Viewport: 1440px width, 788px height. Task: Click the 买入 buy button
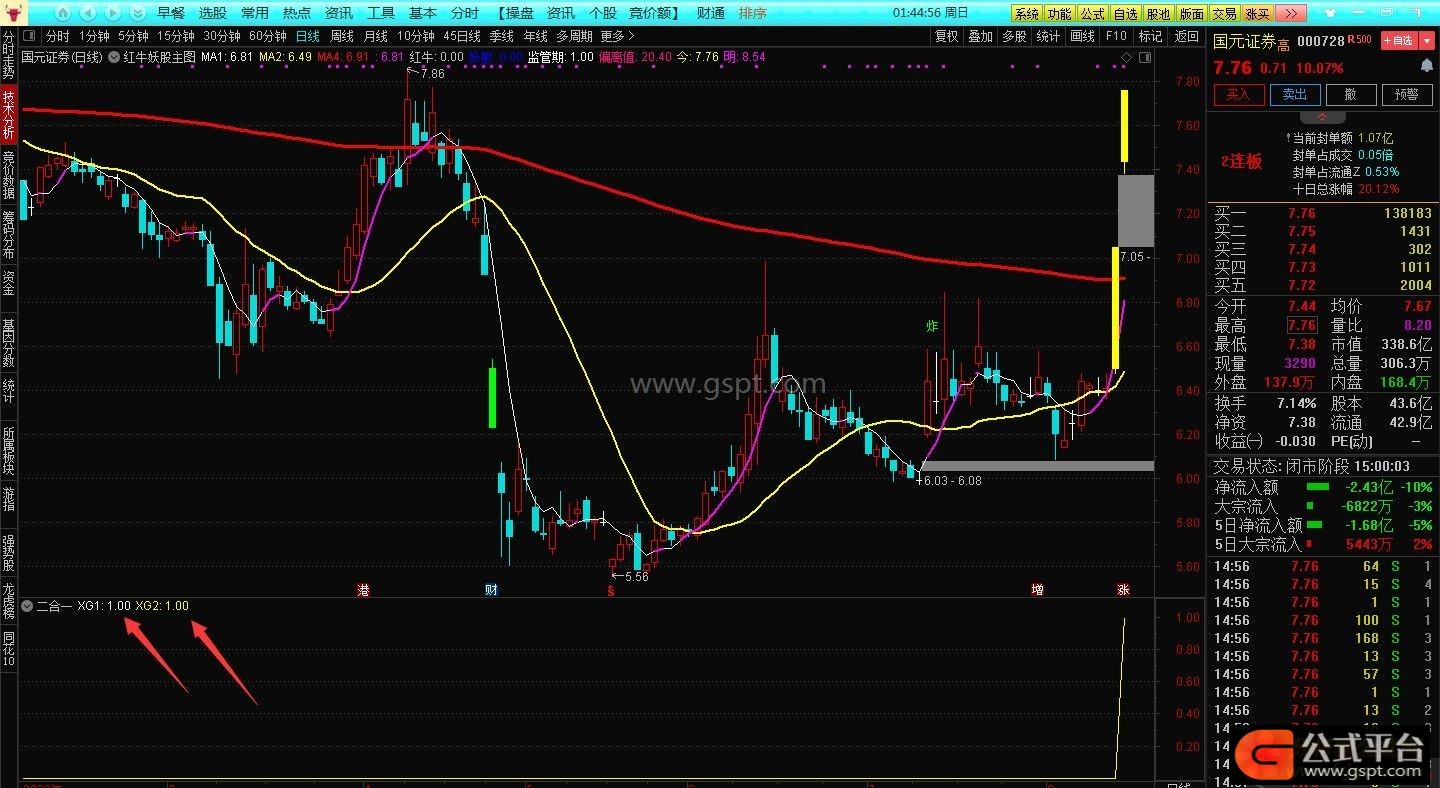(1238, 94)
